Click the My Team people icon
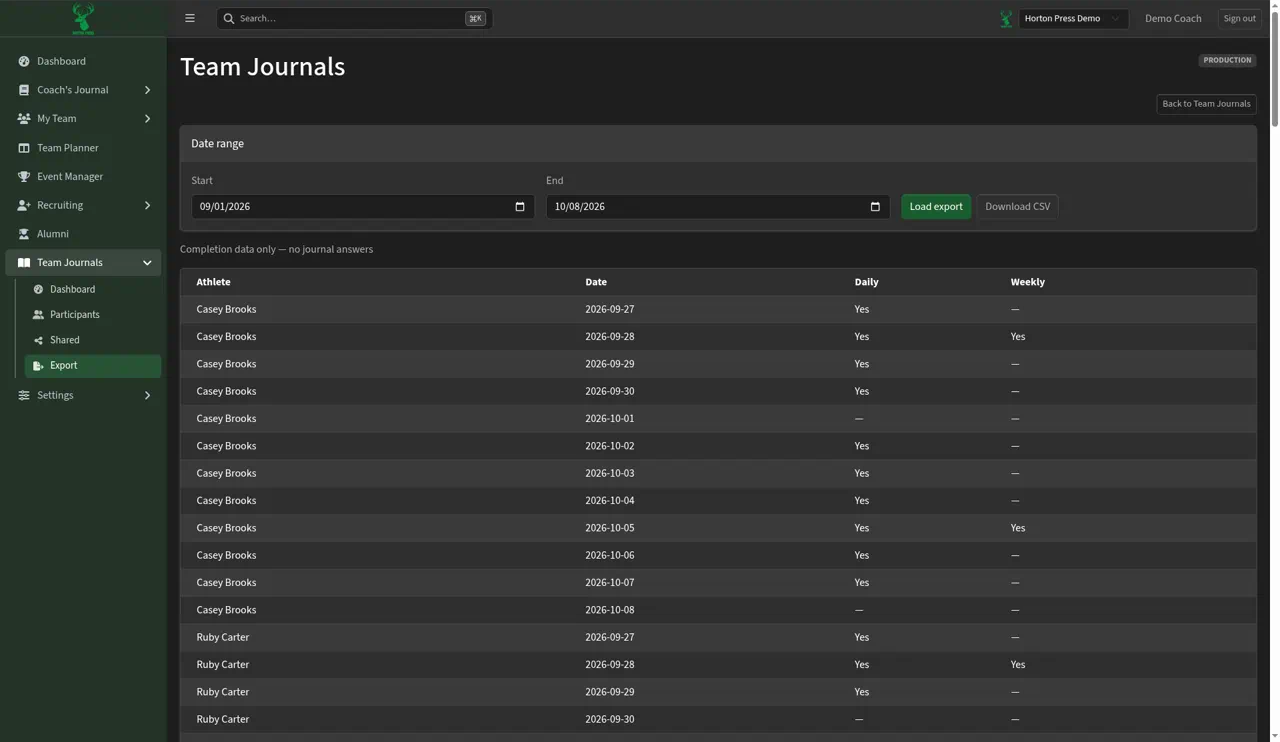Viewport: 1280px width, 742px height. tap(24, 119)
